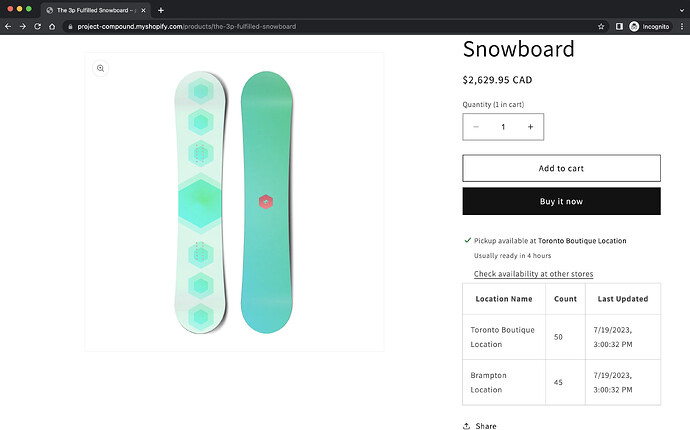690x430 pixels.
Task: Go to the browser home page
Action: tap(52, 26)
